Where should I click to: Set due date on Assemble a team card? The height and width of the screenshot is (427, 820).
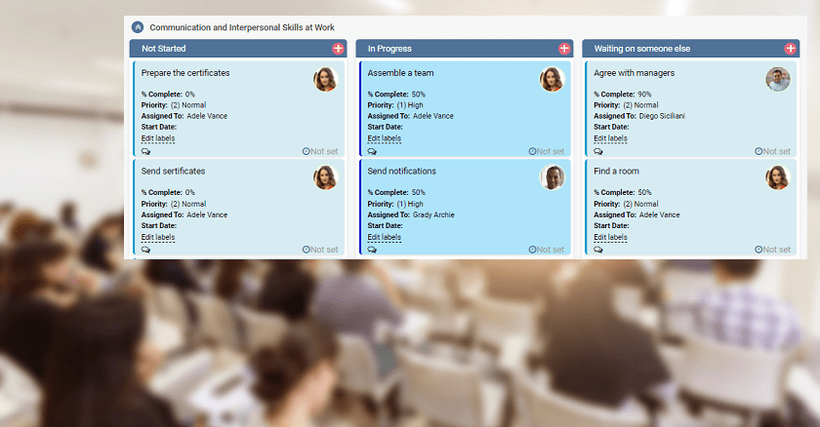[x=547, y=152]
